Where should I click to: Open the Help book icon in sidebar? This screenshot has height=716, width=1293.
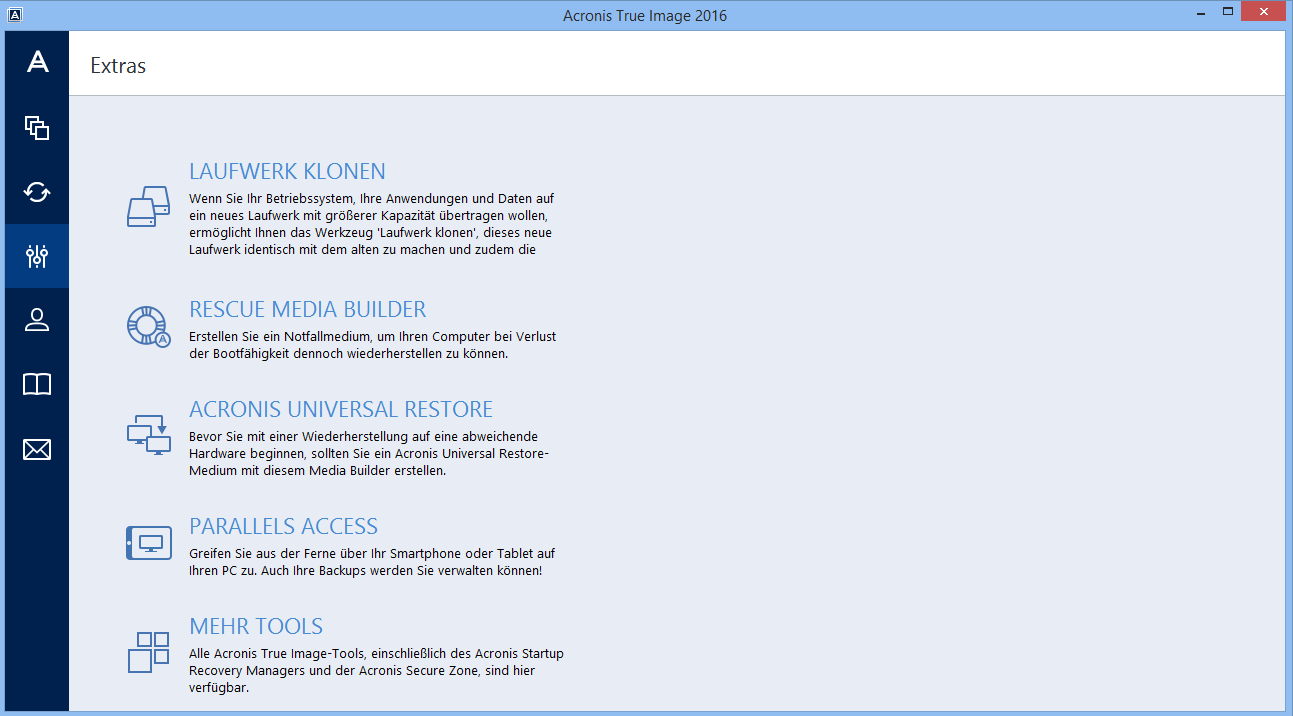(37, 385)
